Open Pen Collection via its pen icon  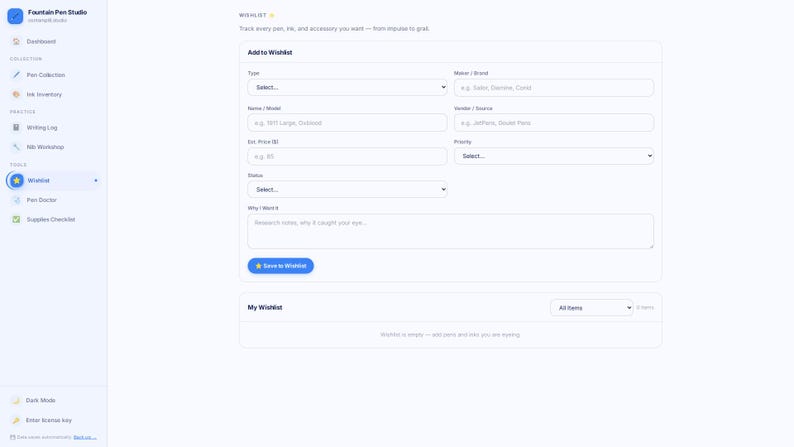point(16,75)
